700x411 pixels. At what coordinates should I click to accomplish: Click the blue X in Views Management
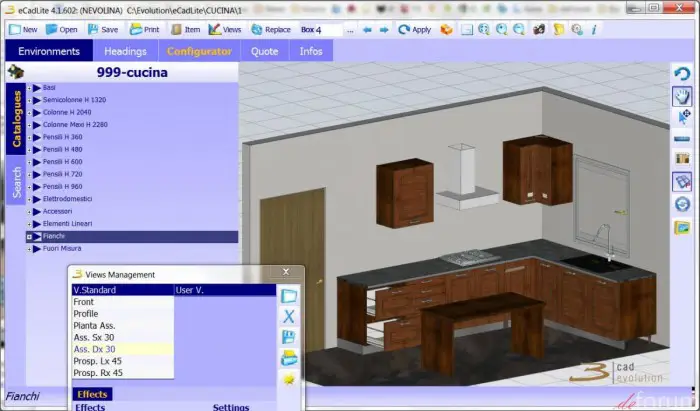coord(289,316)
